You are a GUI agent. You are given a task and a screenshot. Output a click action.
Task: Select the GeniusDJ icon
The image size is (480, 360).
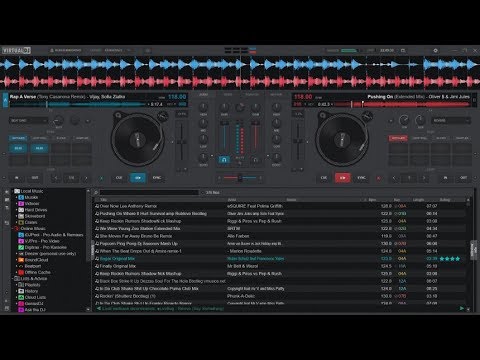point(21,304)
